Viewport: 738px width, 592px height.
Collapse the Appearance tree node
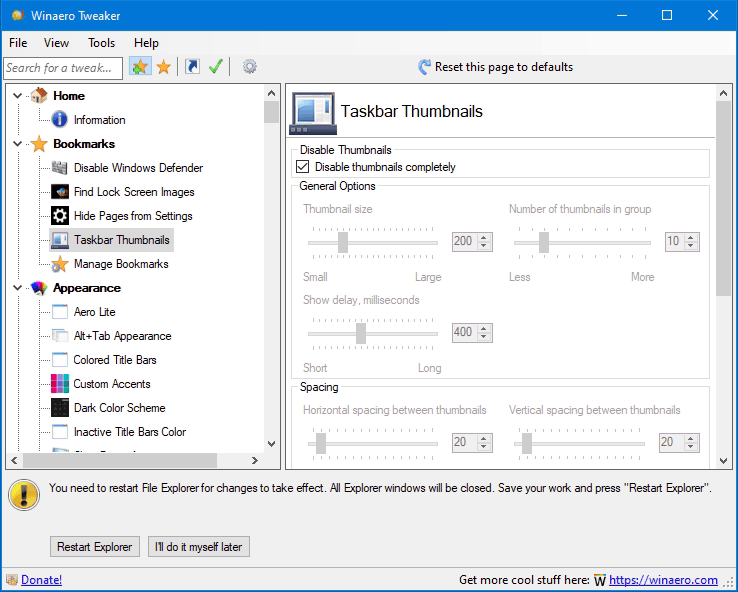[17, 288]
